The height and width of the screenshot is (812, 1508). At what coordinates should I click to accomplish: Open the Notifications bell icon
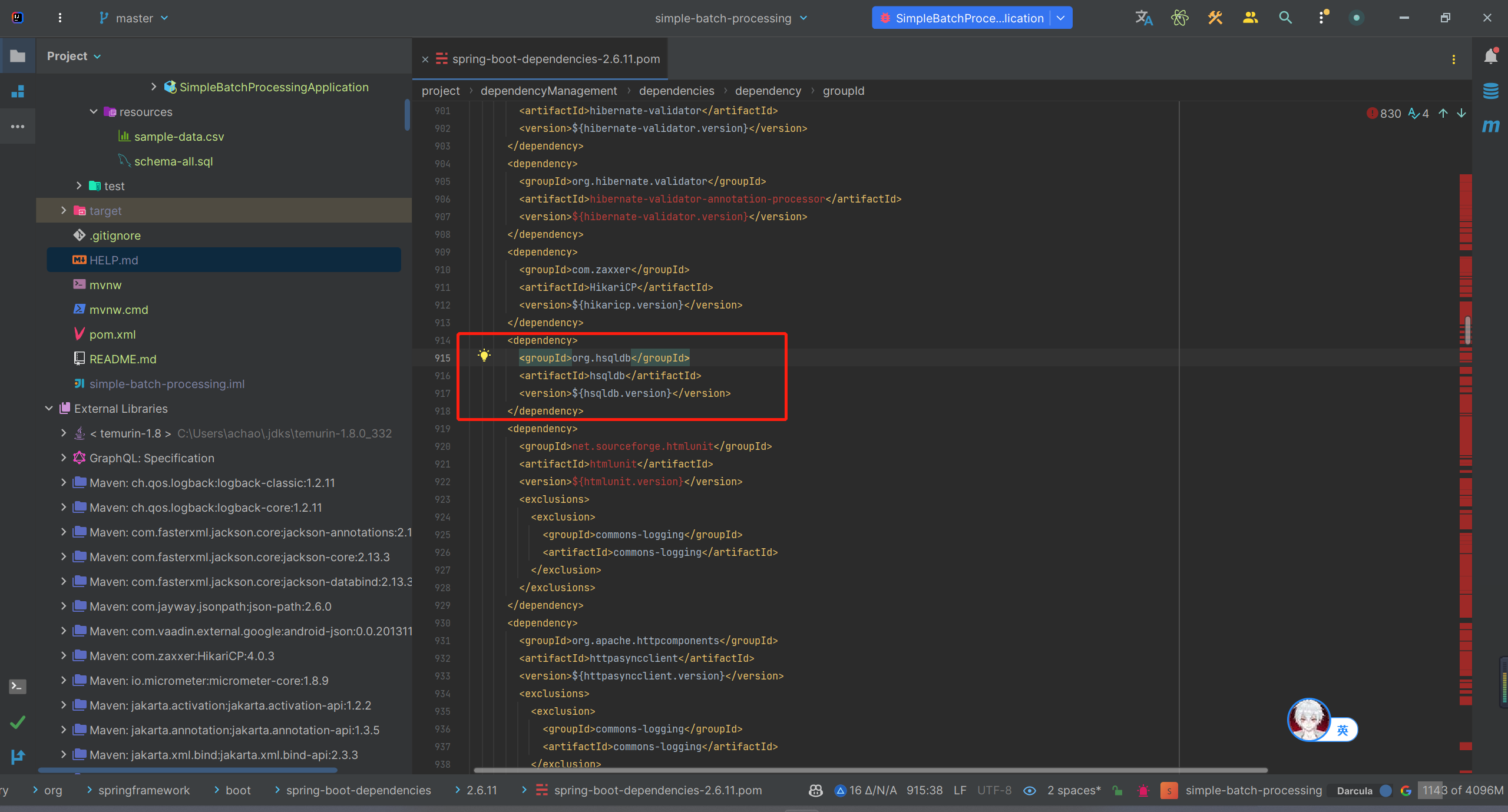[1491, 57]
